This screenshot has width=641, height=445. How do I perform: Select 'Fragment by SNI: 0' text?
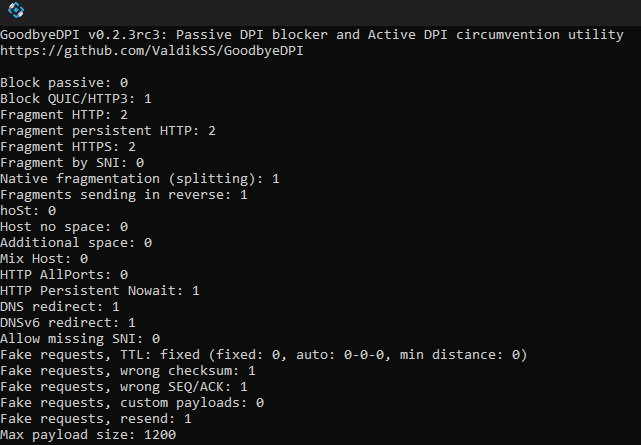[x=72, y=163]
